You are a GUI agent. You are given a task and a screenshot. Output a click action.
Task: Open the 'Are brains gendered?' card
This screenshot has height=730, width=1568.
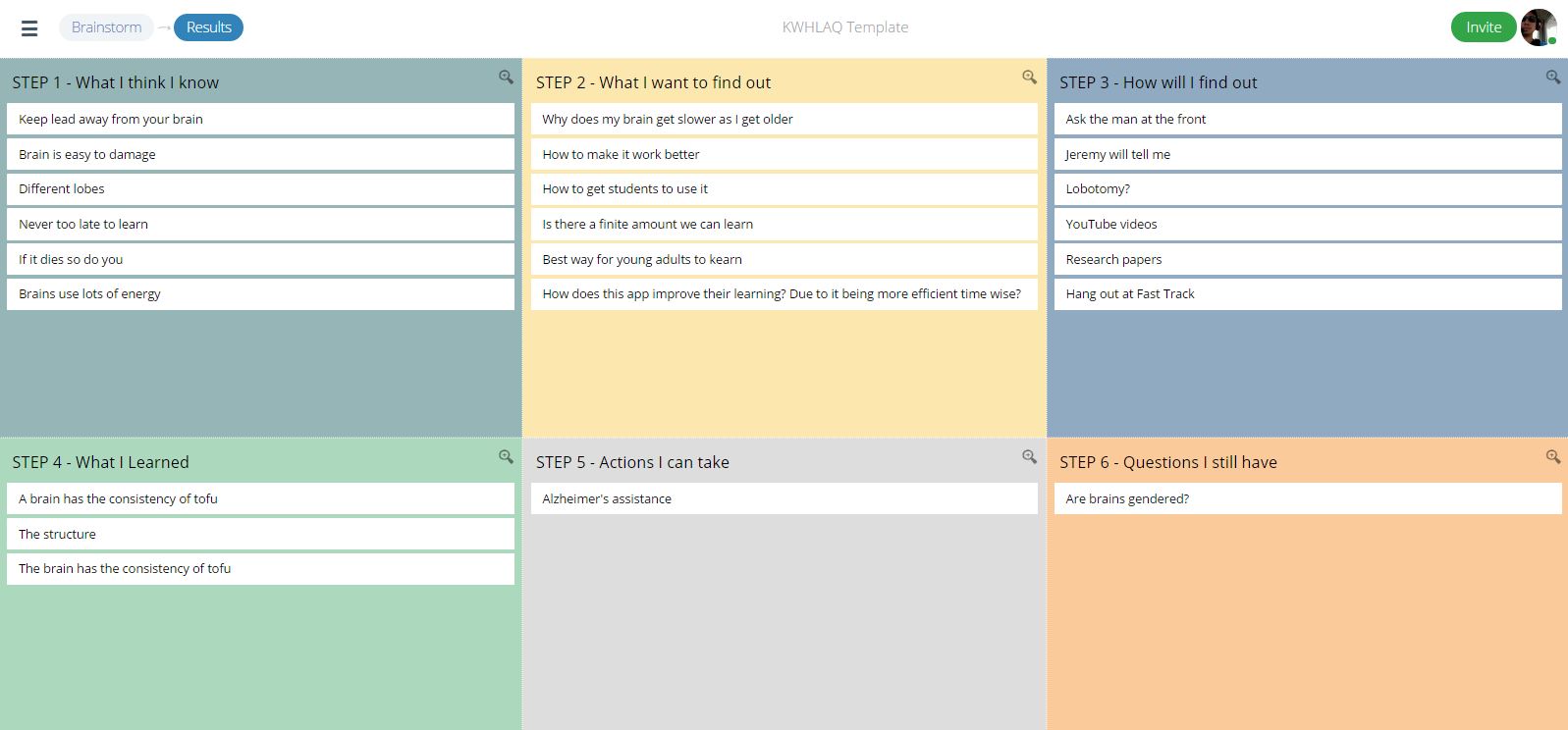click(x=1307, y=498)
